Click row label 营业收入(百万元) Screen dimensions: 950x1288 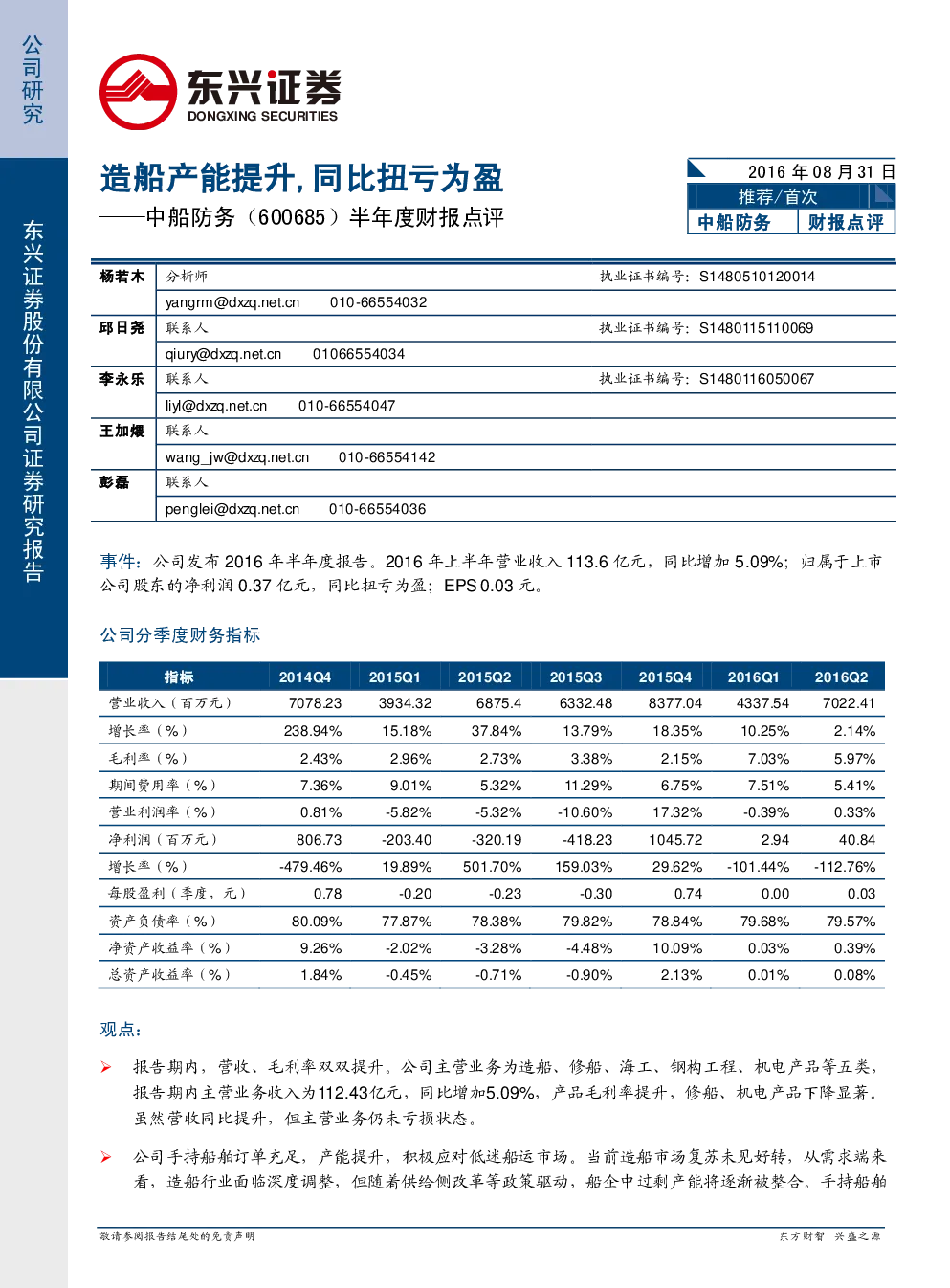pyautogui.click(x=169, y=703)
